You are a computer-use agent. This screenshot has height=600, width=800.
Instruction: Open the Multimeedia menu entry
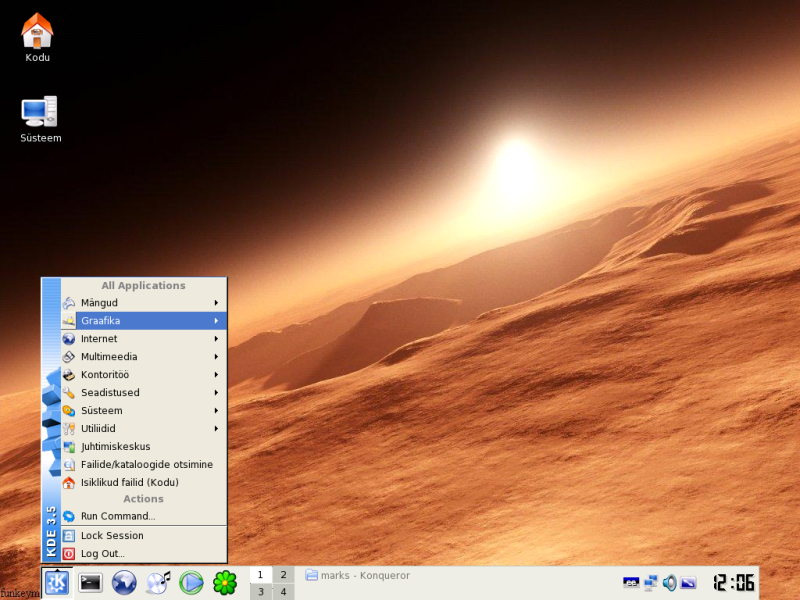pyautogui.click(x=144, y=357)
